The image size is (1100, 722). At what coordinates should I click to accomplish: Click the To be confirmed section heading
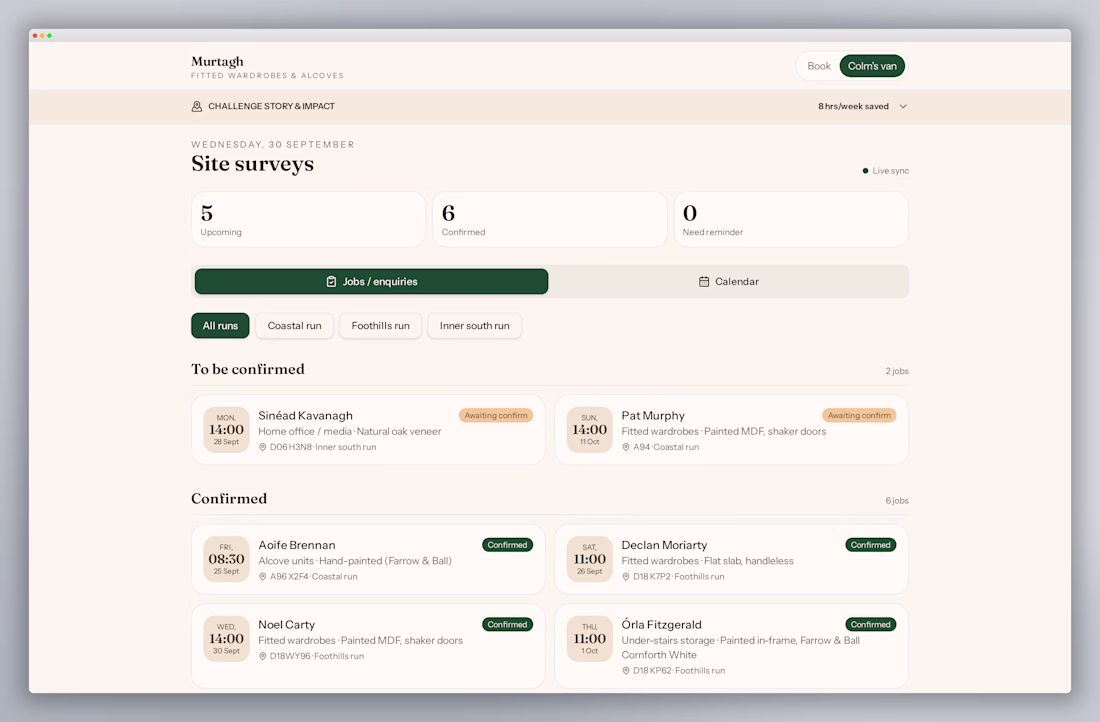click(248, 369)
